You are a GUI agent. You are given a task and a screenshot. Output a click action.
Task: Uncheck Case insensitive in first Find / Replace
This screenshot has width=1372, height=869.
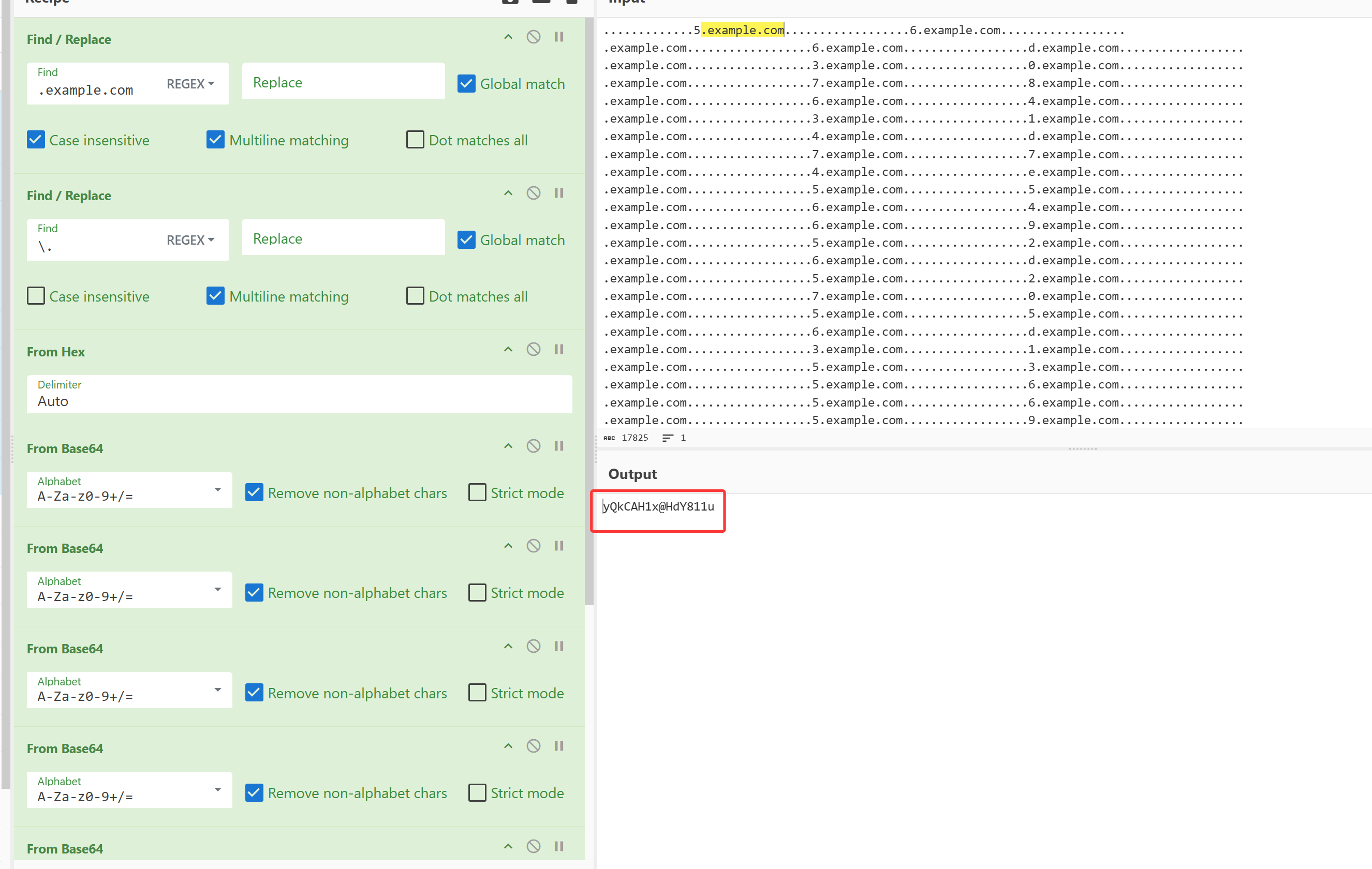(x=36, y=140)
